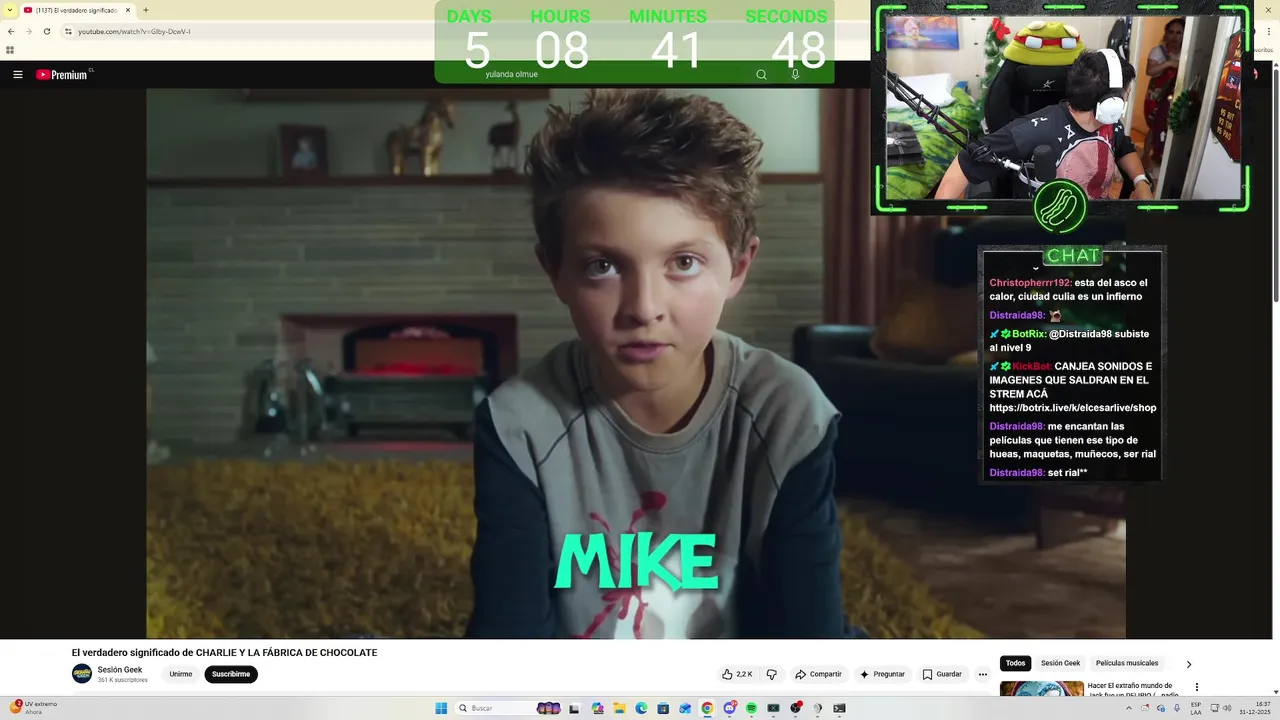
Task: Show more filter chips with right chevron
Action: coord(1188,664)
